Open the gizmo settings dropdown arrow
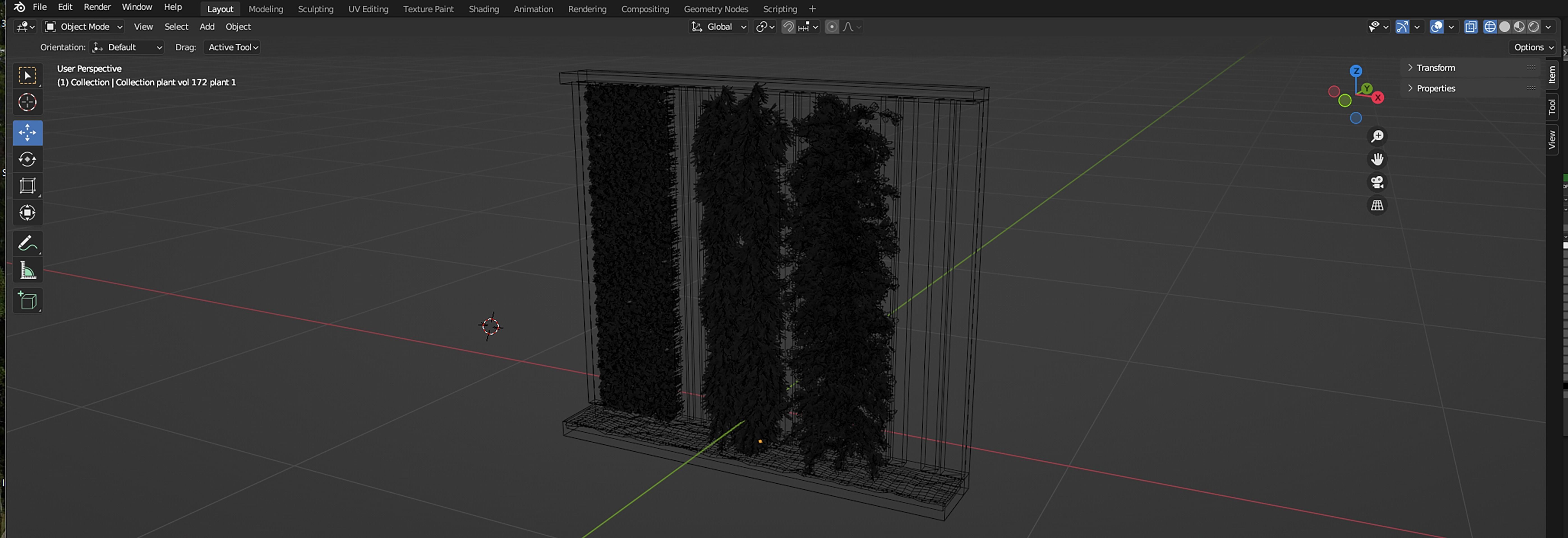Viewport: 1568px width, 538px height. coord(1417,27)
